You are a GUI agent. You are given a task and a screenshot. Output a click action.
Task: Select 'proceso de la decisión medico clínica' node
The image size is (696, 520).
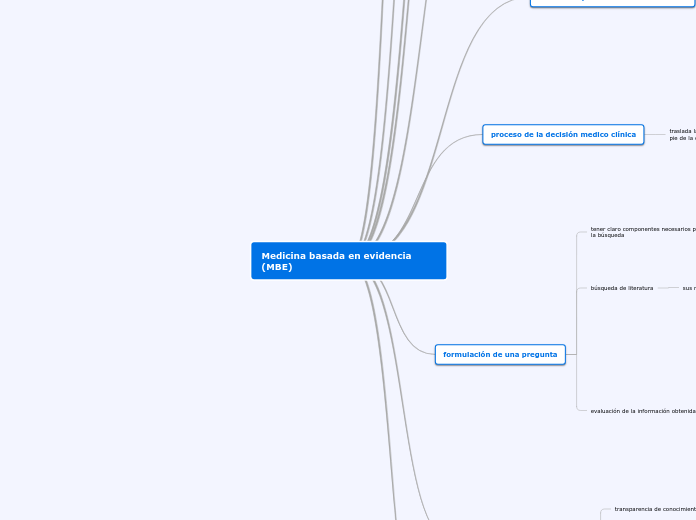click(563, 135)
